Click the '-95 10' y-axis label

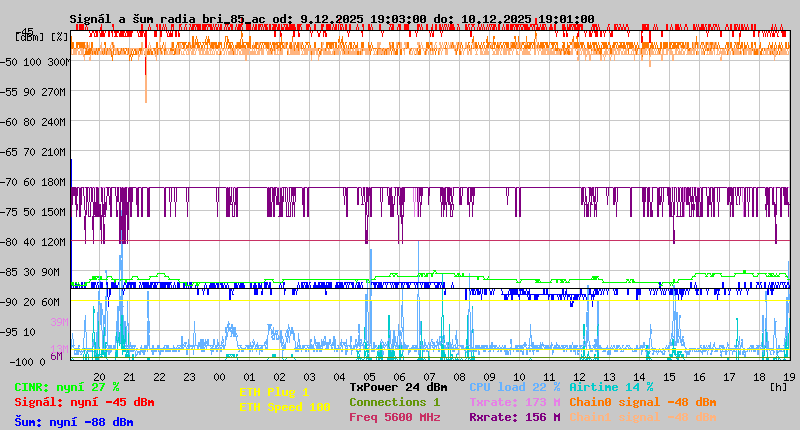click(x=18, y=332)
